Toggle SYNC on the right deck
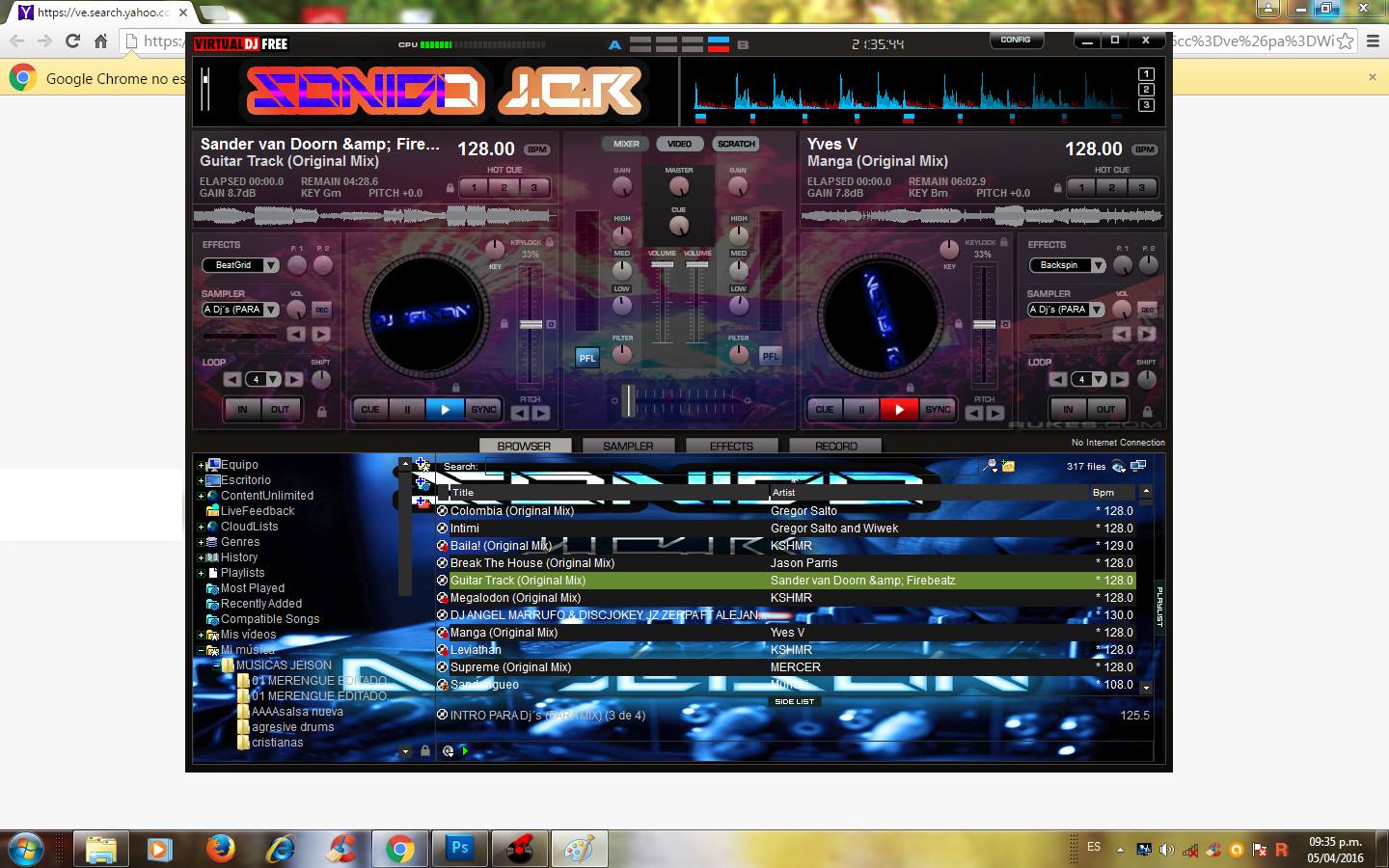Viewport: 1389px width, 868px height. 938,409
